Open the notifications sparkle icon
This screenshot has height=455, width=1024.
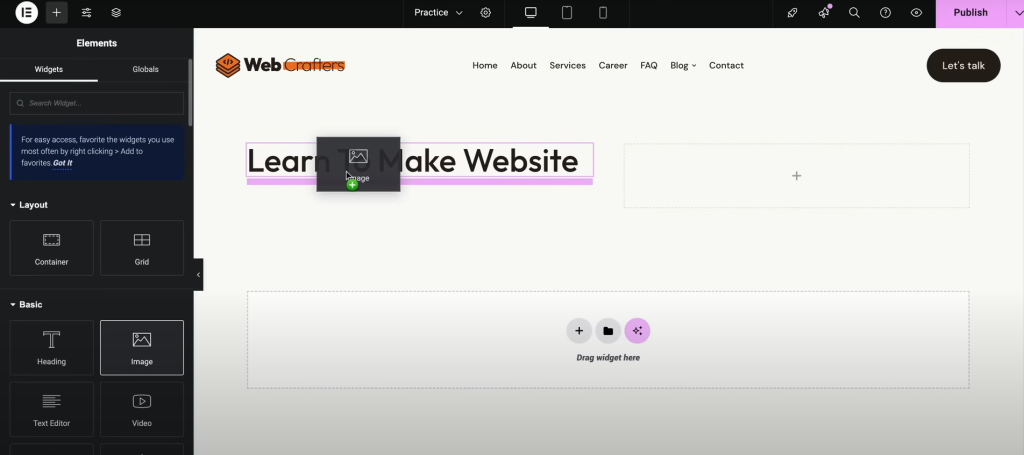click(824, 12)
